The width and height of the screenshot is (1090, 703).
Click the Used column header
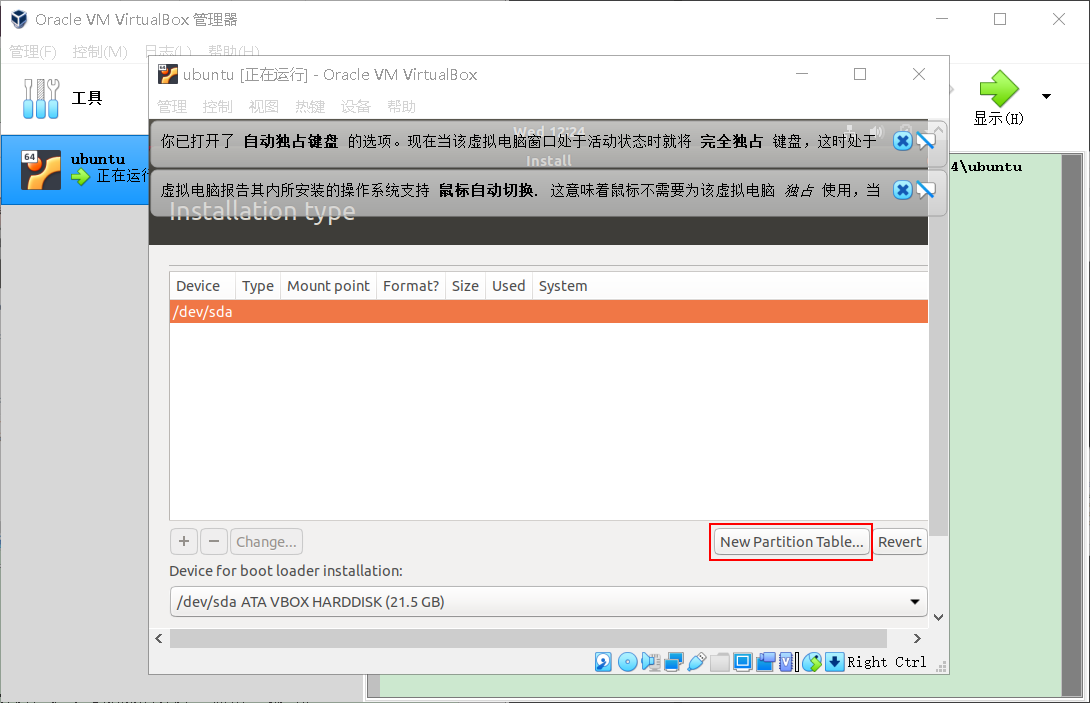coord(509,286)
